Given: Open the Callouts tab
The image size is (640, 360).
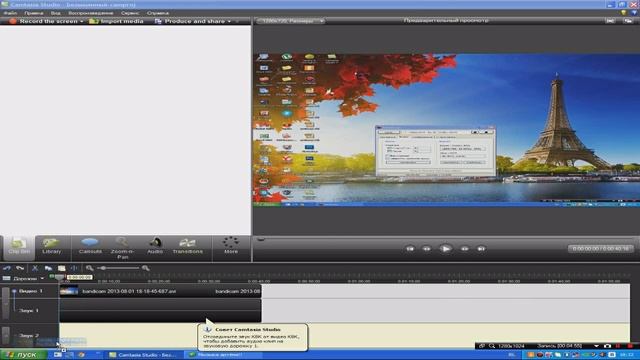Looking at the screenshot, I should coord(90,247).
